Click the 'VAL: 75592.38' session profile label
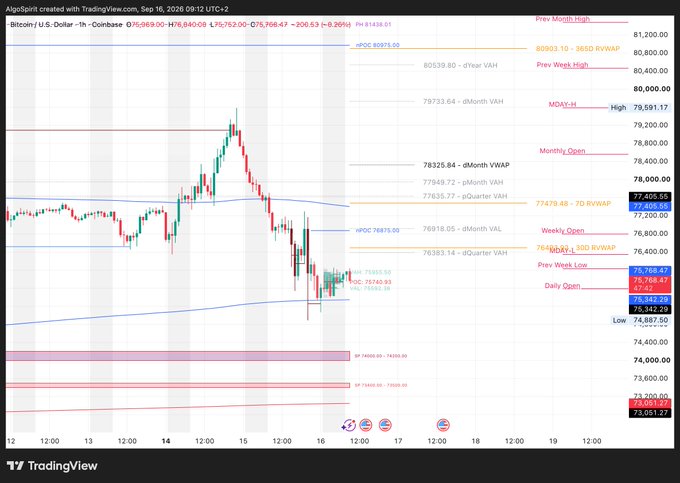This screenshot has height=483, width=680. 370,288
